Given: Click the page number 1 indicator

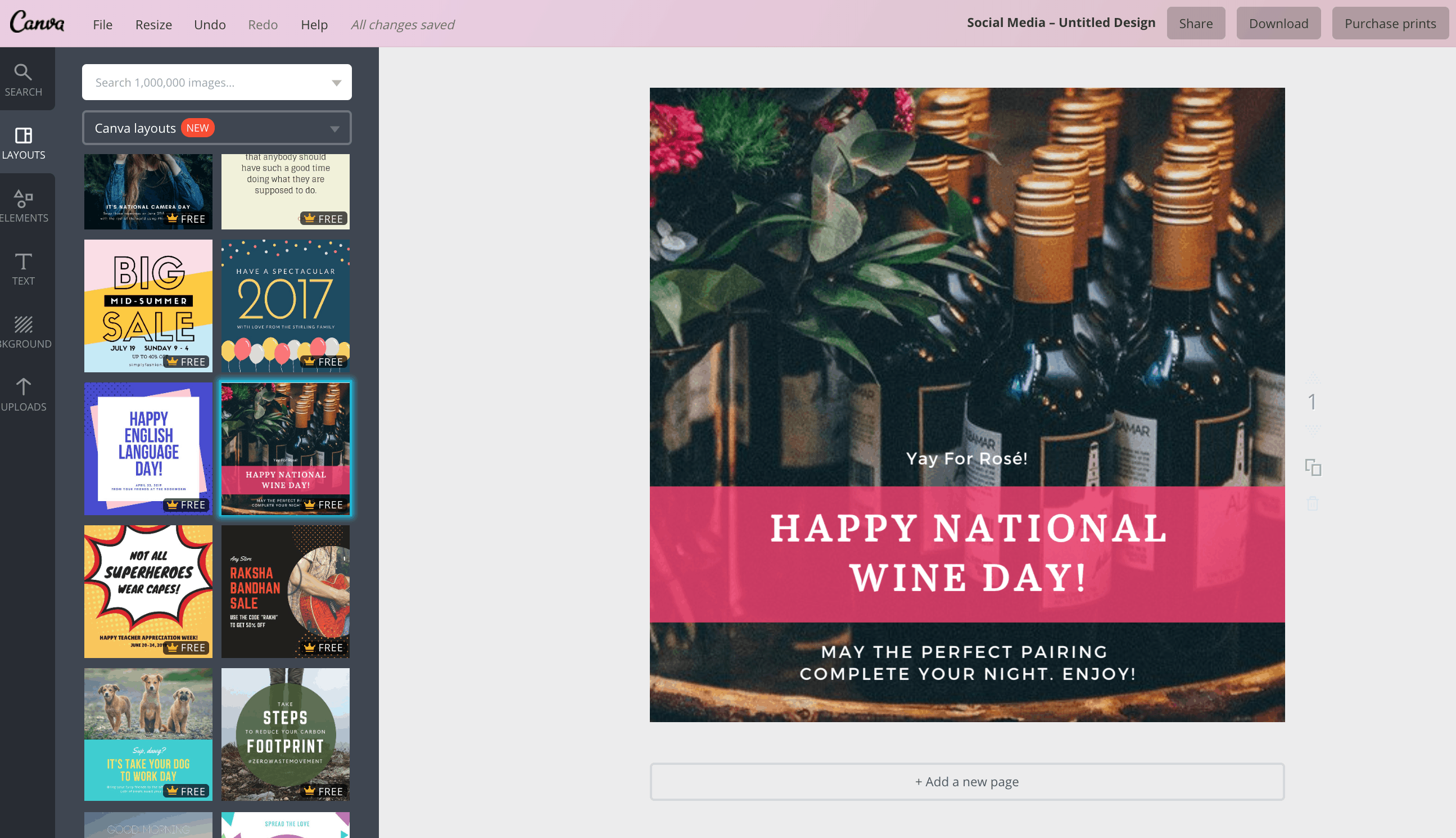Looking at the screenshot, I should click(x=1312, y=402).
